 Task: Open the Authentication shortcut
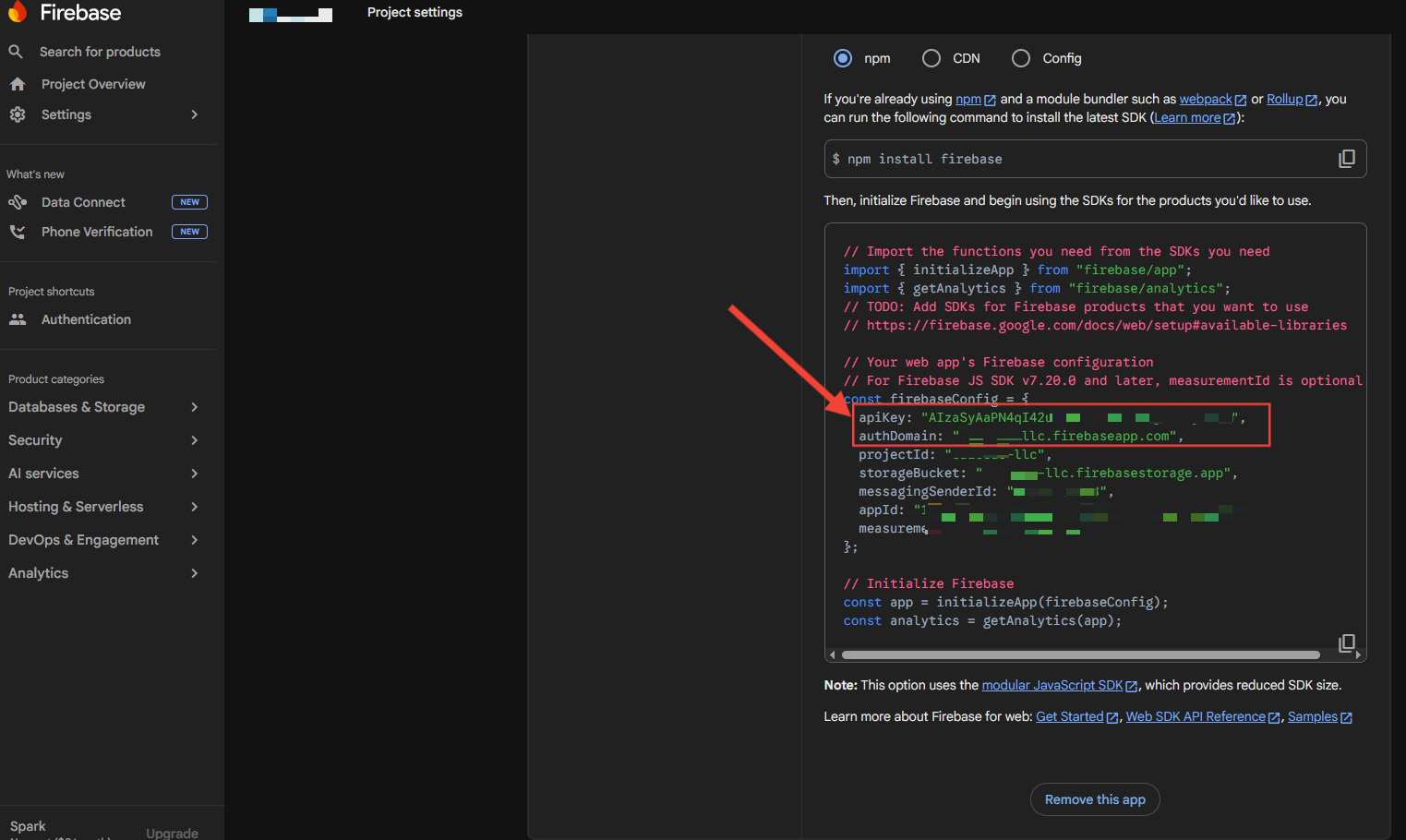(86, 319)
